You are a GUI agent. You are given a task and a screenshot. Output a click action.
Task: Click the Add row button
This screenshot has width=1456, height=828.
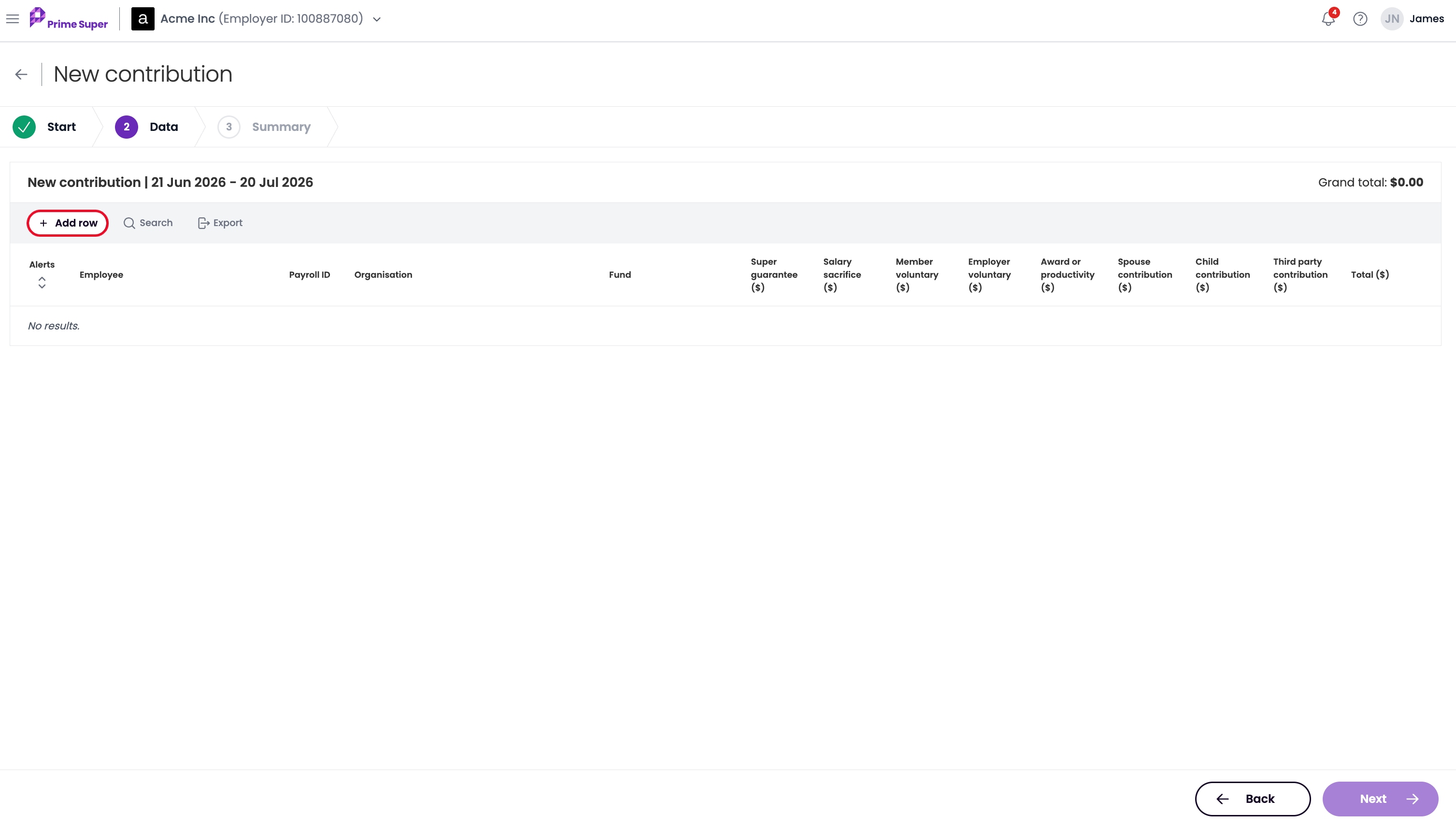(x=68, y=223)
